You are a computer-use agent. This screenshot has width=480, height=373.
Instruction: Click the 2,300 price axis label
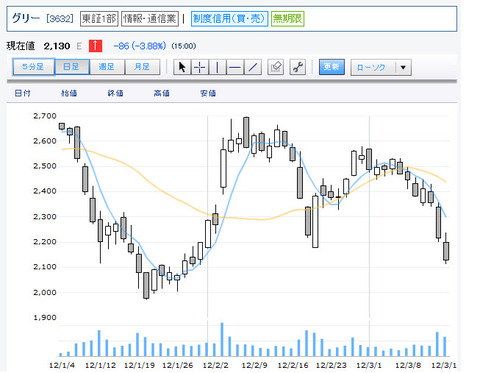(45, 217)
